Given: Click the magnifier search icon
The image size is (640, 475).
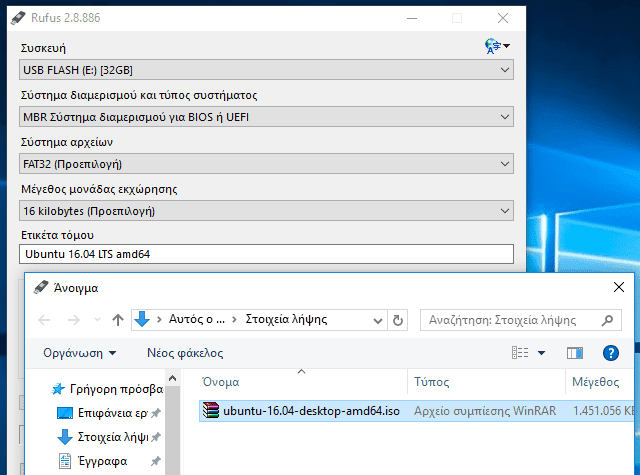Looking at the screenshot, I should coord(607,320).
